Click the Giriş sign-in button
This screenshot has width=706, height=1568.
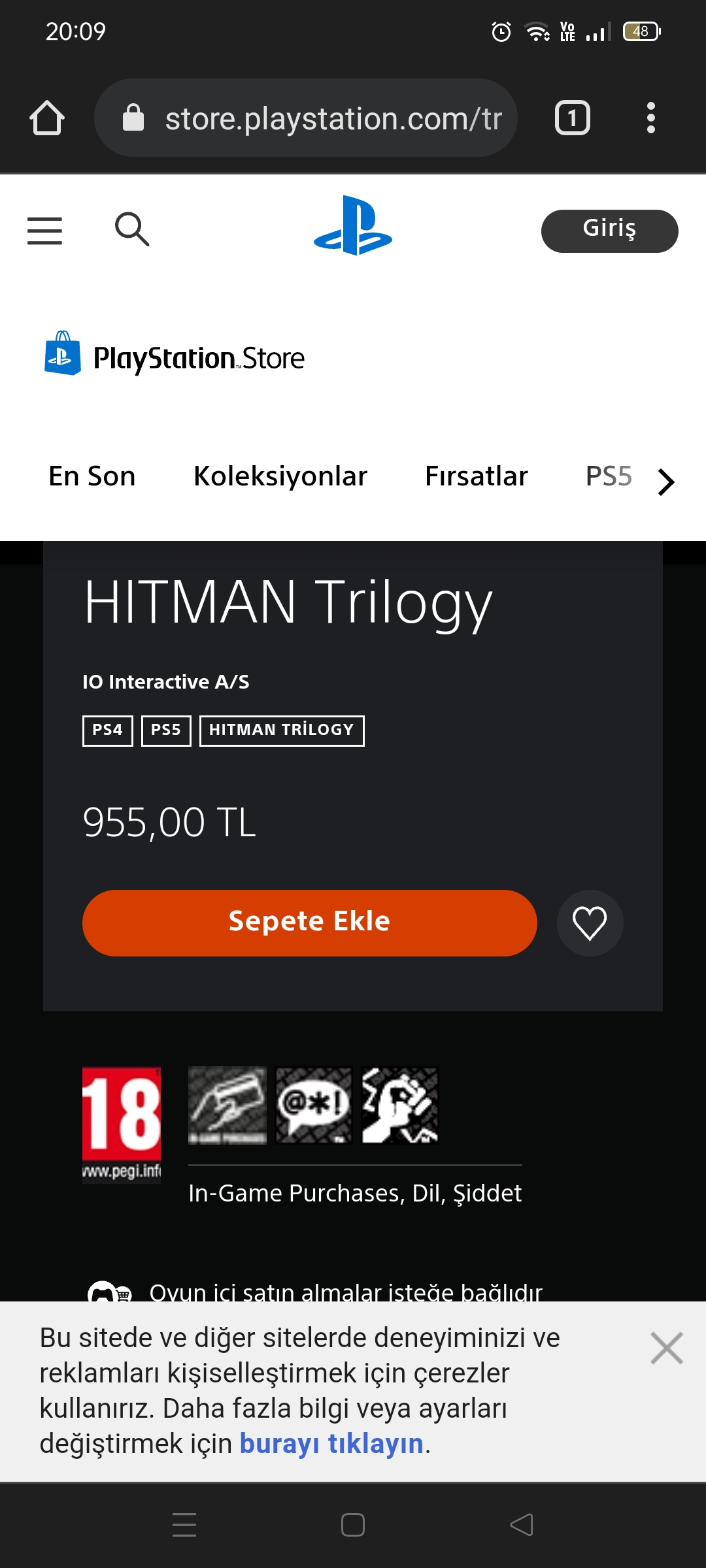pyautogui.click(x=610, y=231)
